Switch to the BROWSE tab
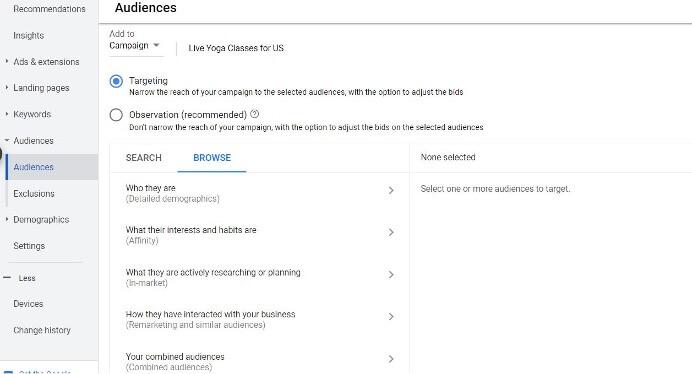Screen dimensions: 692x374 point(212,158)
